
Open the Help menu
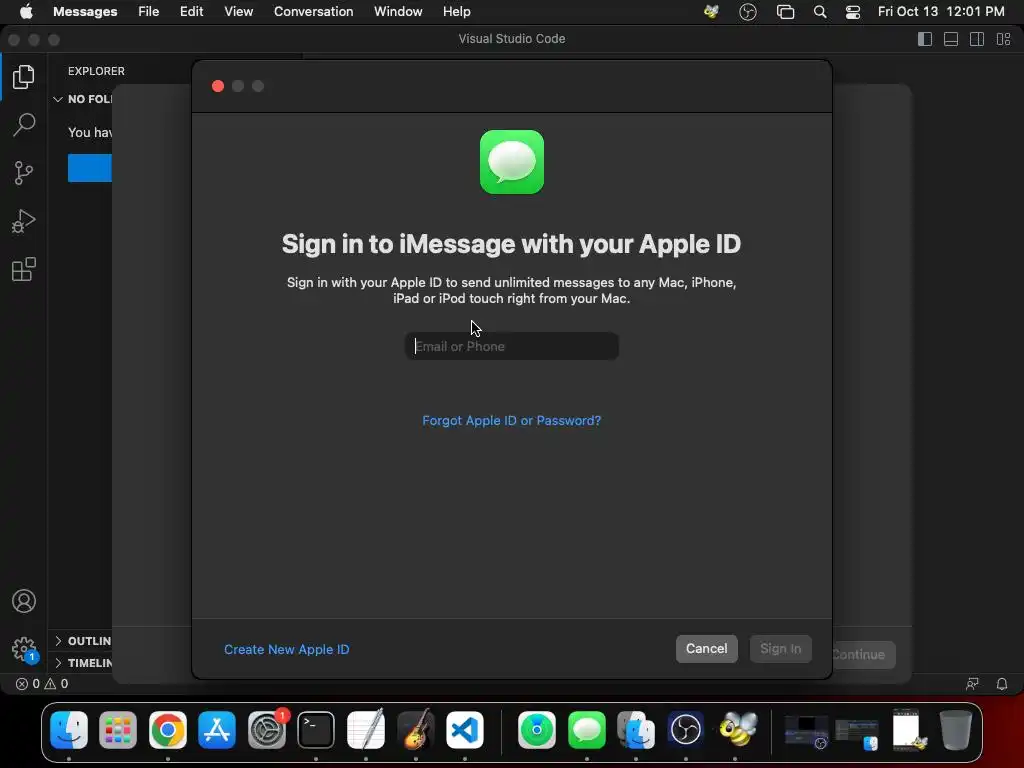tap(456, 12)
